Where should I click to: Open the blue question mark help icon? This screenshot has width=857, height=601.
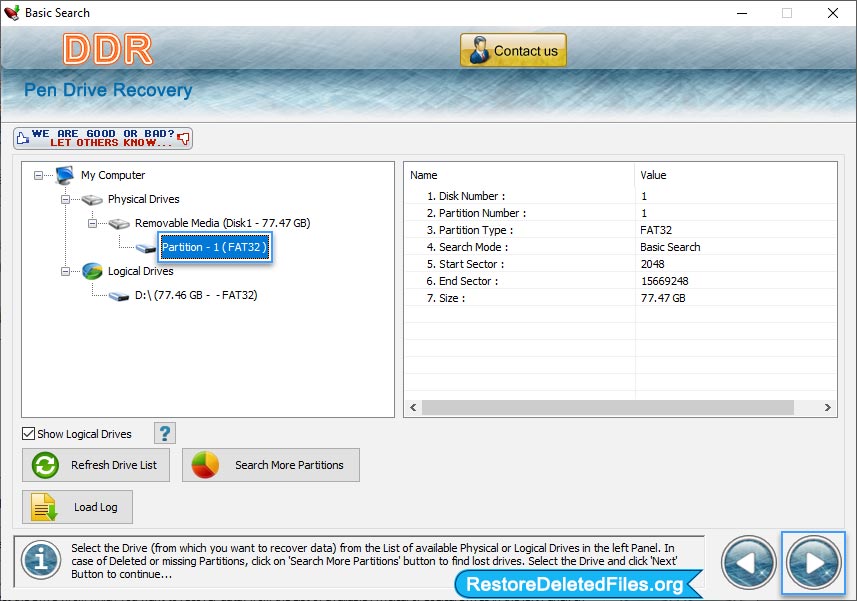pyautogui.click(x=165, y=433)
